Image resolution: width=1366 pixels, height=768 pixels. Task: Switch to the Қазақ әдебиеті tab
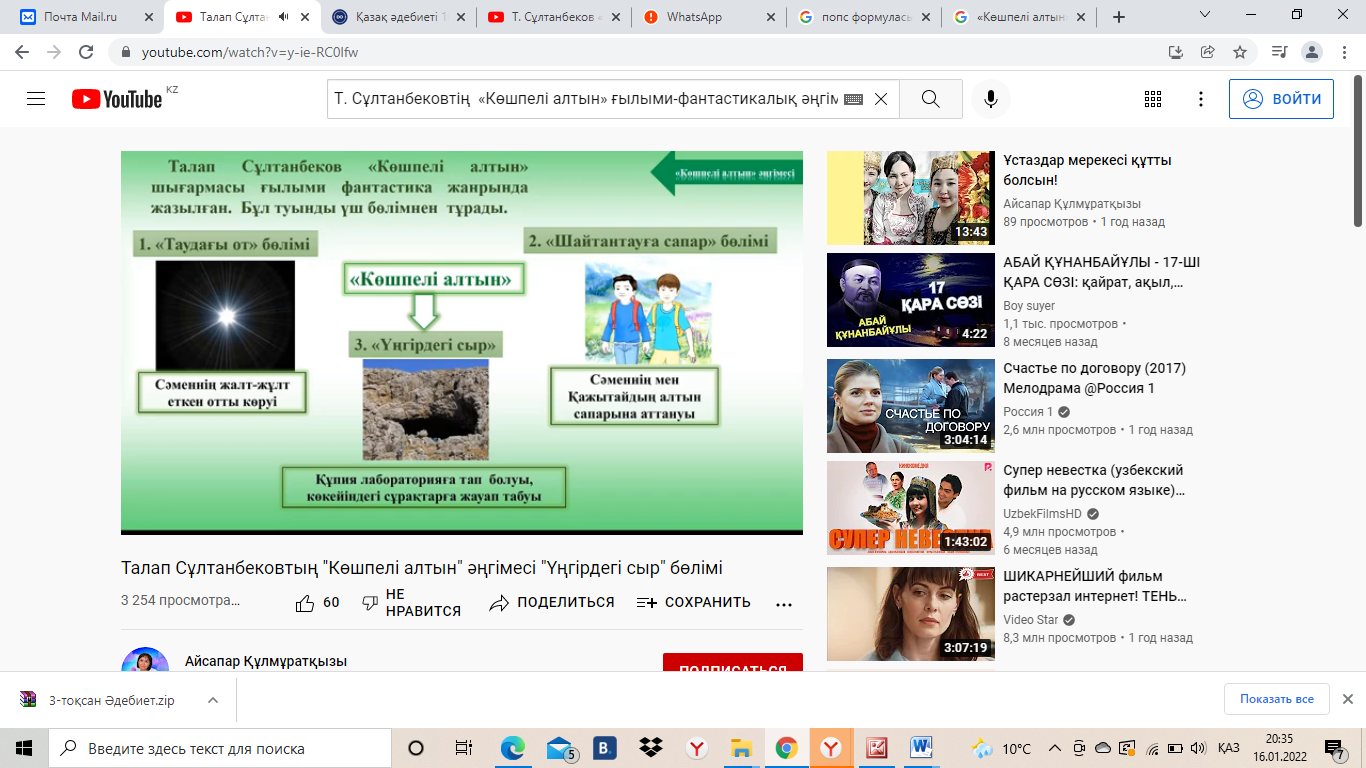pyautogui.click(x=396, y=17)
